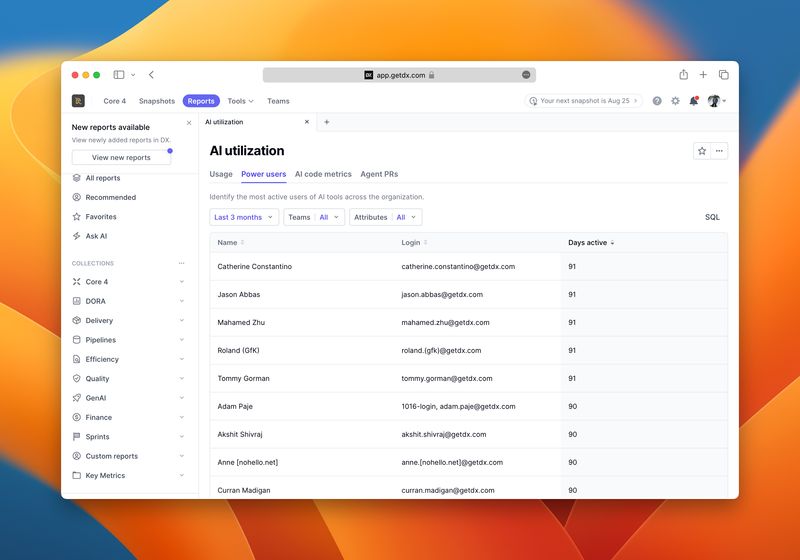
Task: Switch to the AI code metrics tab
Action: click(323, 174)
